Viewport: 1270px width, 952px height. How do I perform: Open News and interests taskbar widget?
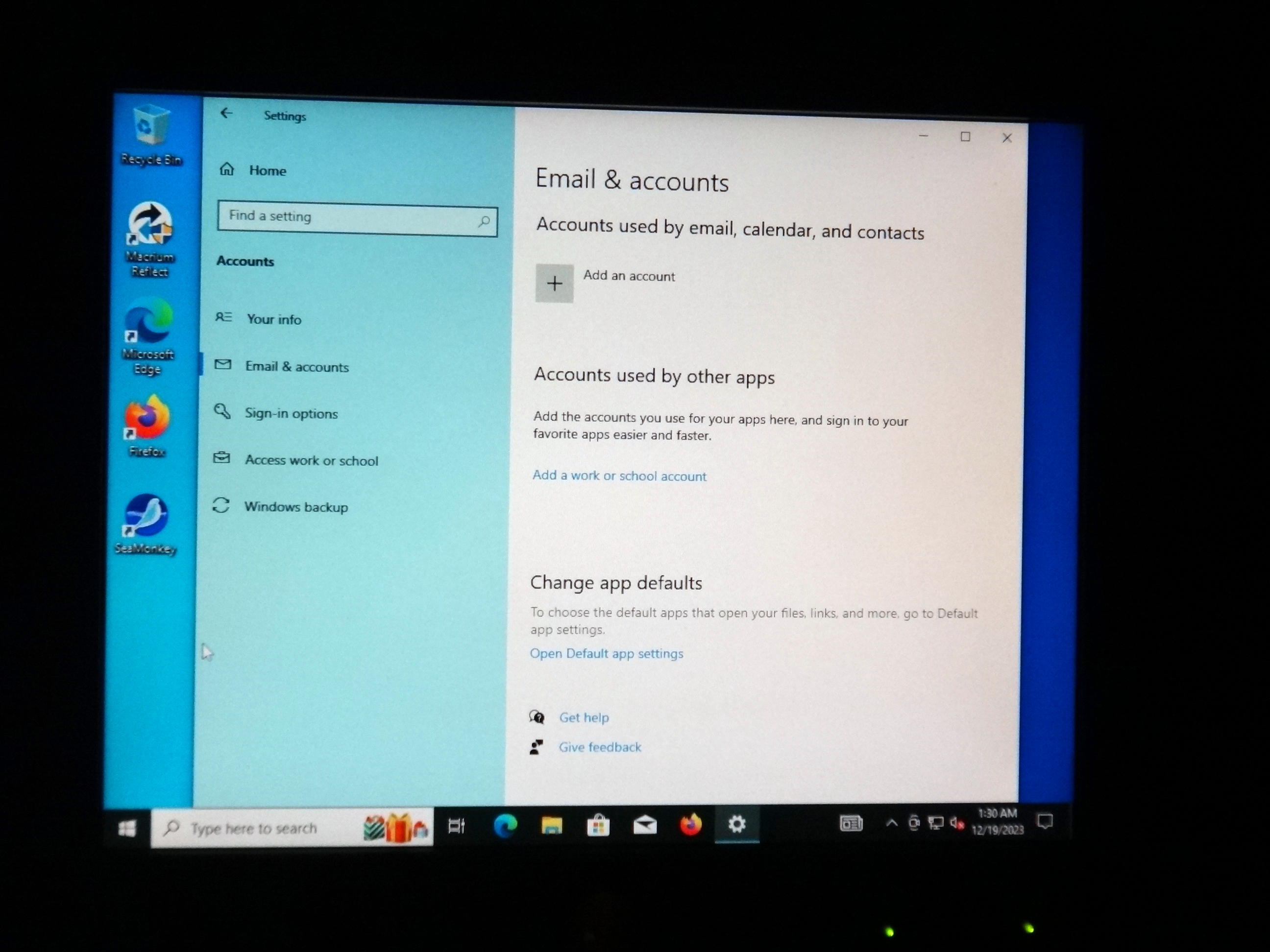pyautogui.click(x=851, y=824)
